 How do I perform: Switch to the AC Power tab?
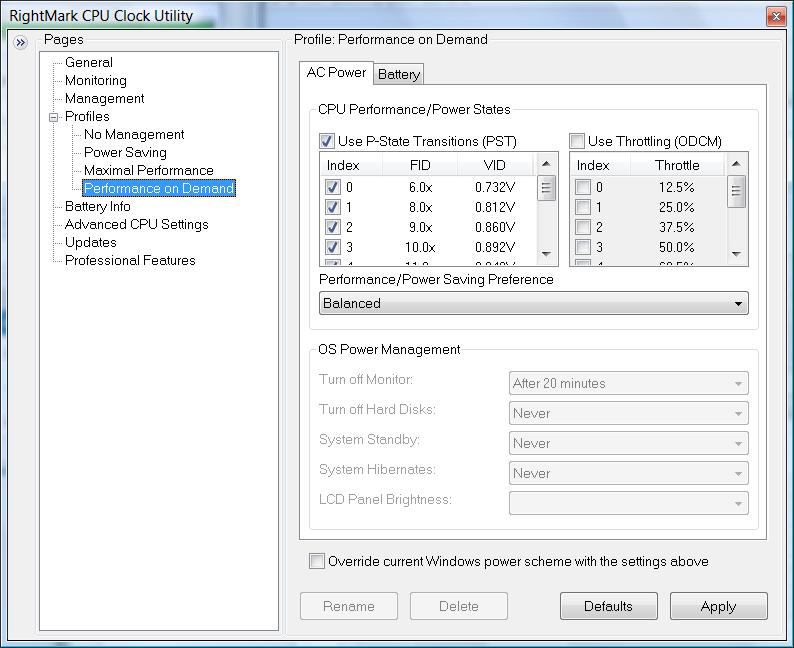(336, 72)
